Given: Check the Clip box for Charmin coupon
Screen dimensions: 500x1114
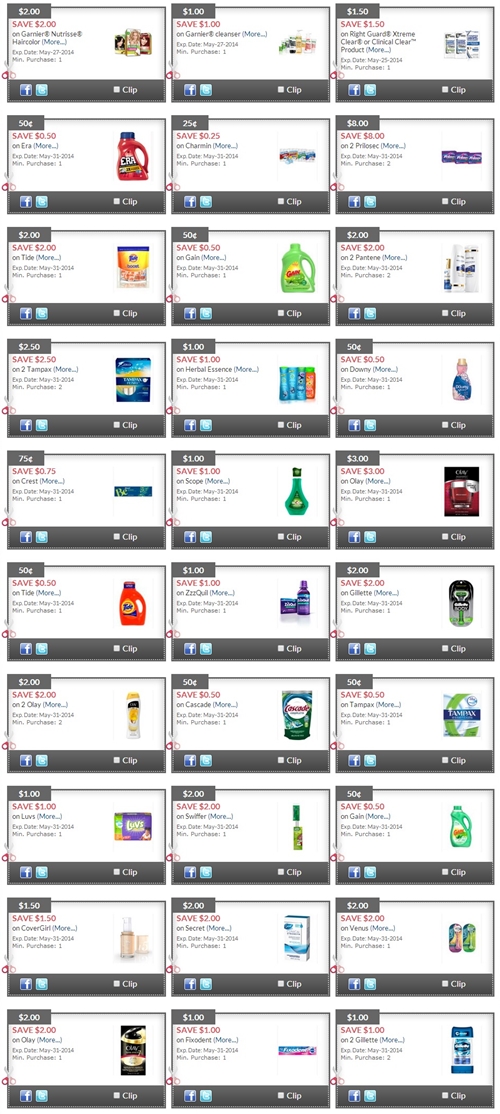Looking at the screenshot, I should click(281, 201).
